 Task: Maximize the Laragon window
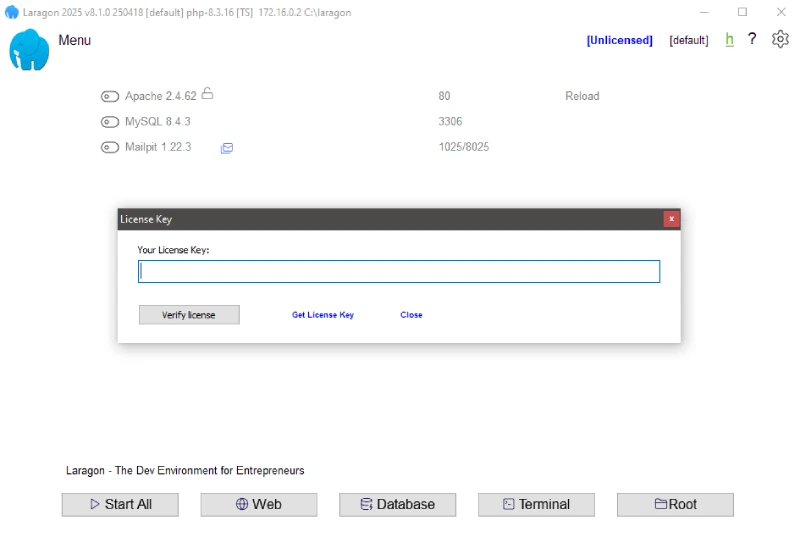click(742, 12)
